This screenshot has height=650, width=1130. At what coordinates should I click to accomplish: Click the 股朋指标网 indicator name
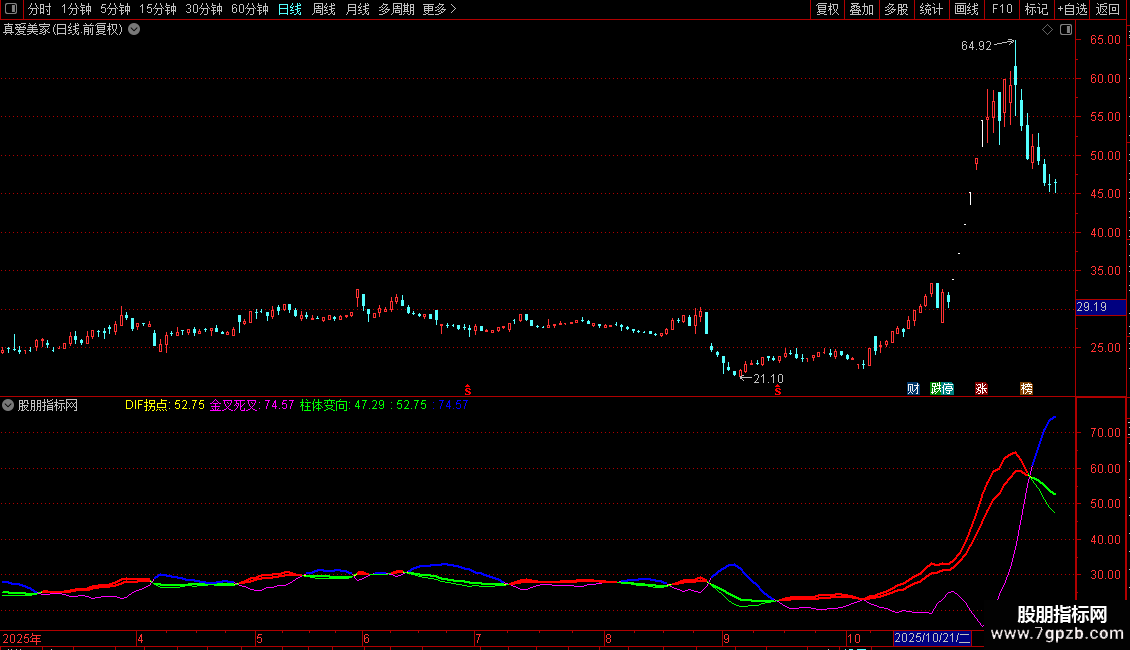coord(48,405)
